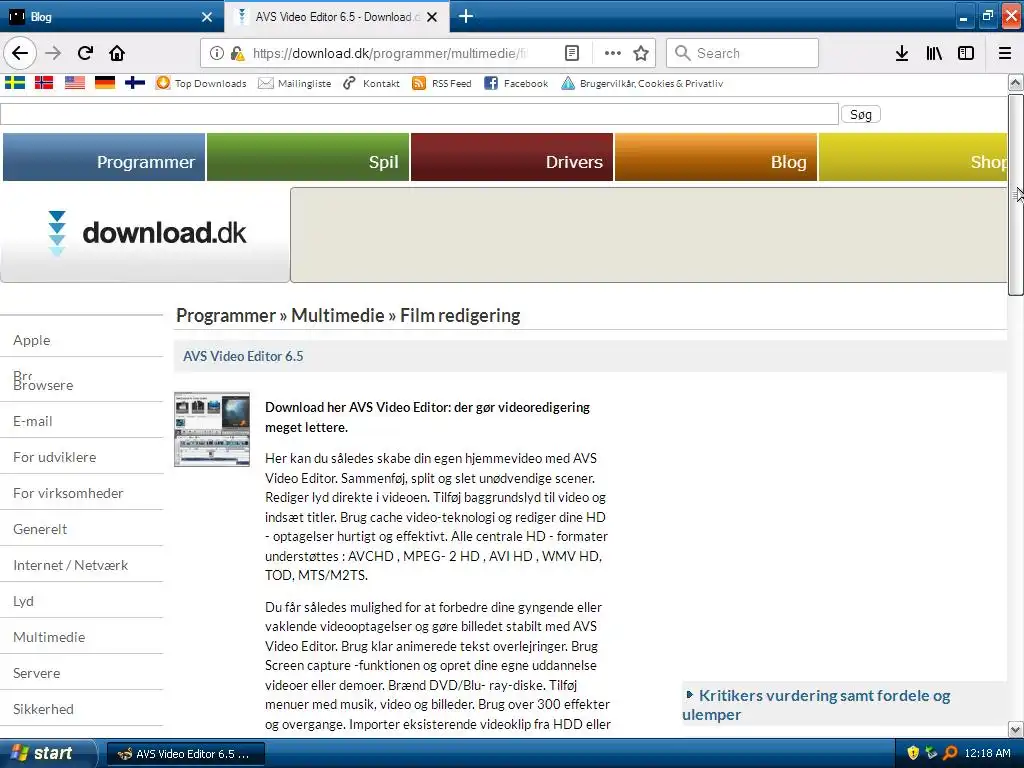Screen dimensions: 1024x768
Task: Open the AVS Video Editor screenshot thumbnail
Action: point(212,429)
